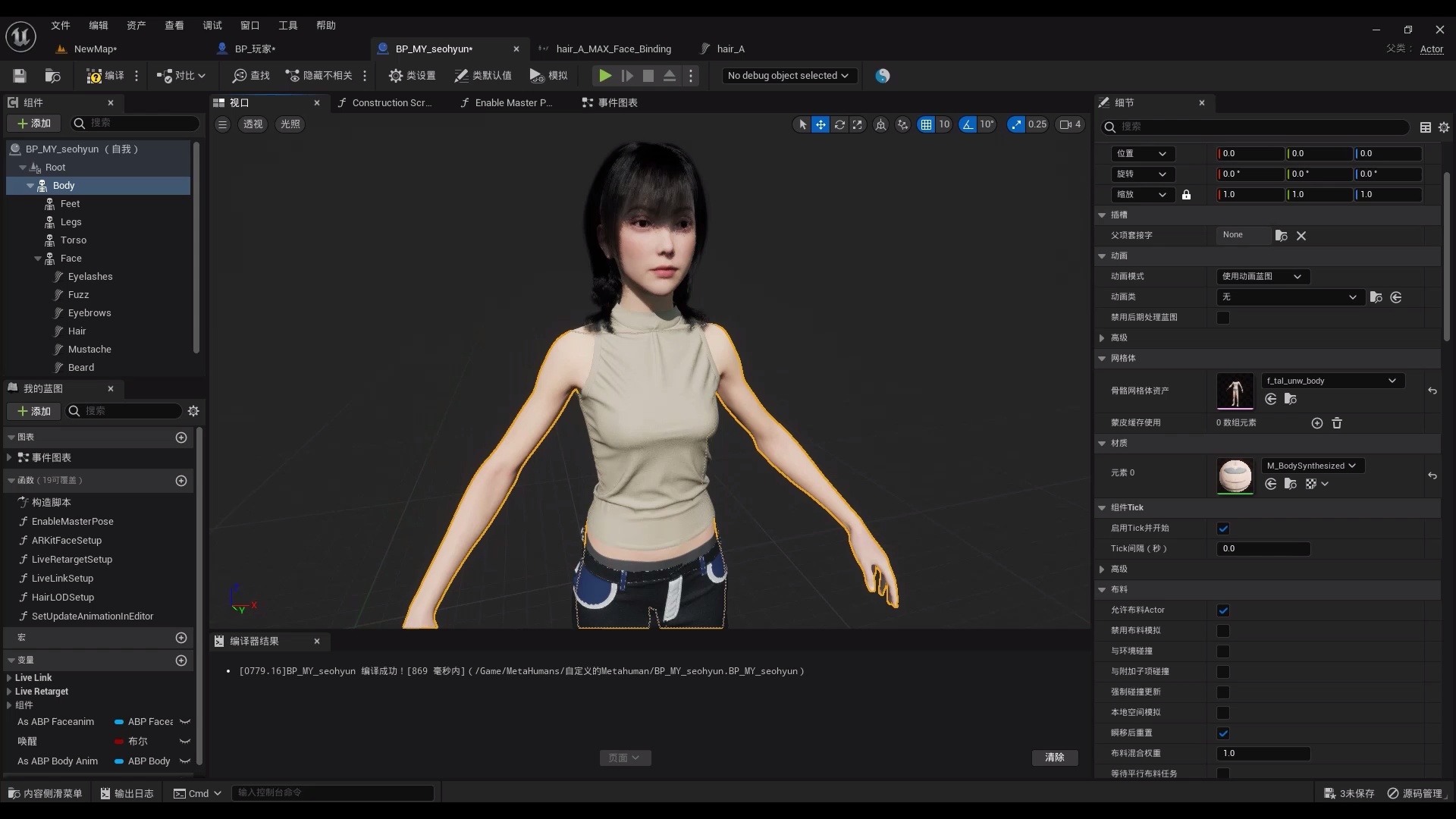Click the trash icon in skin cache row

click(x=1337, y=423)
